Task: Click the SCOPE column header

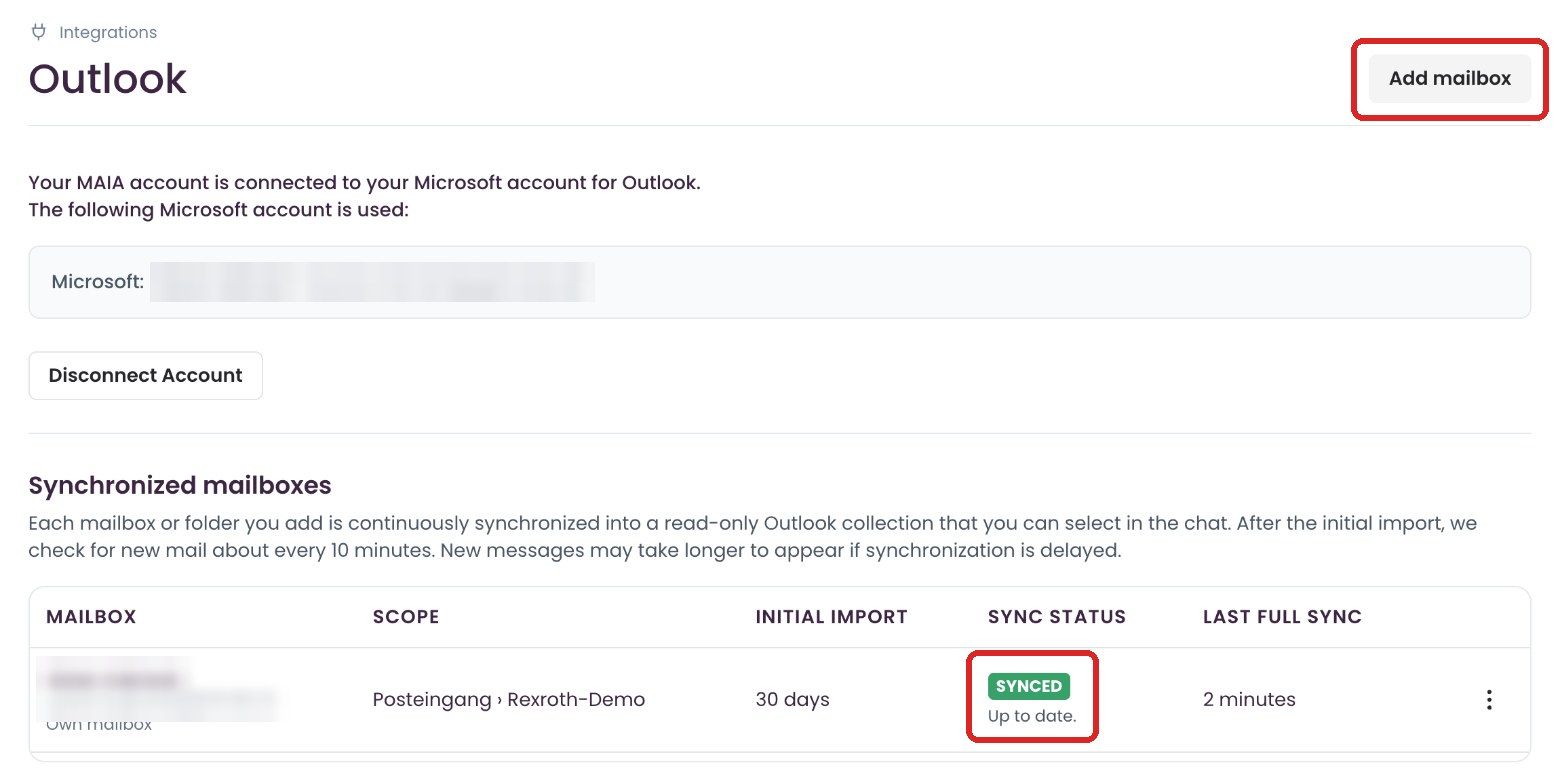Action: [406, 617]
